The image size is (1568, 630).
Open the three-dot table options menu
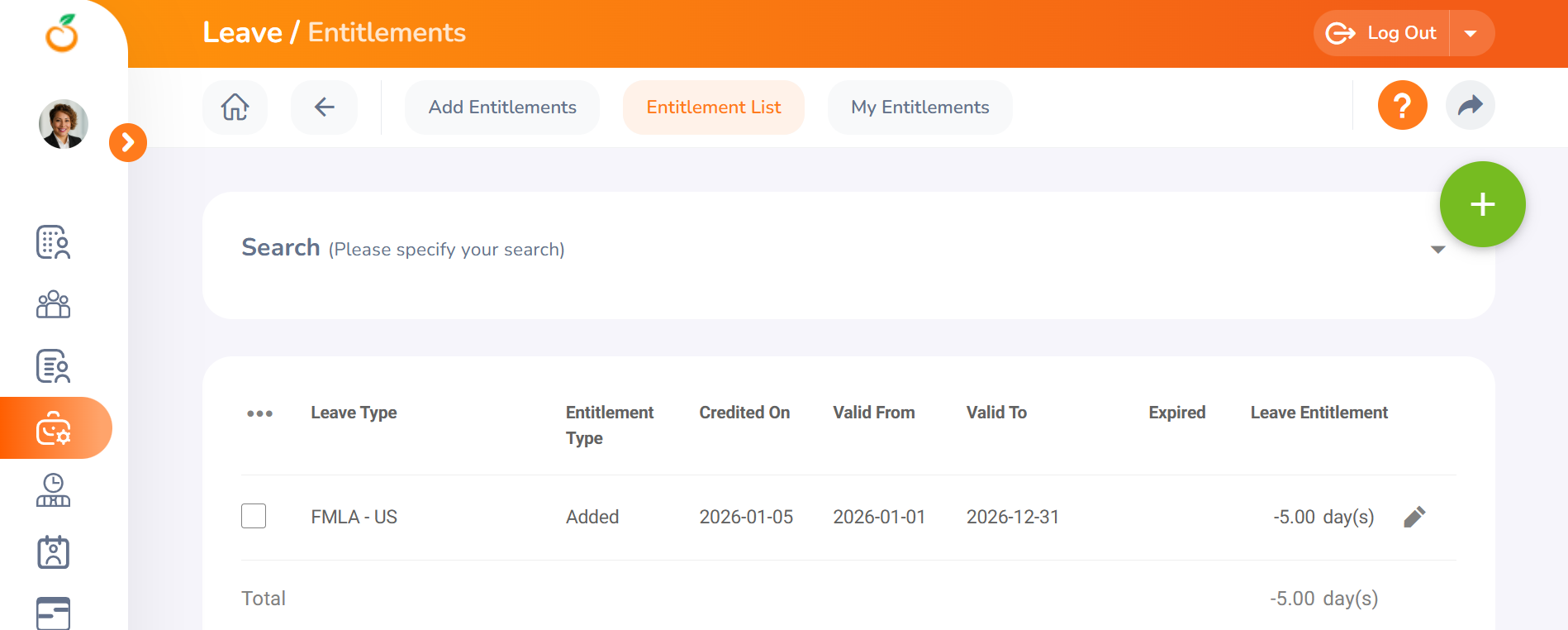click(259, 413)
